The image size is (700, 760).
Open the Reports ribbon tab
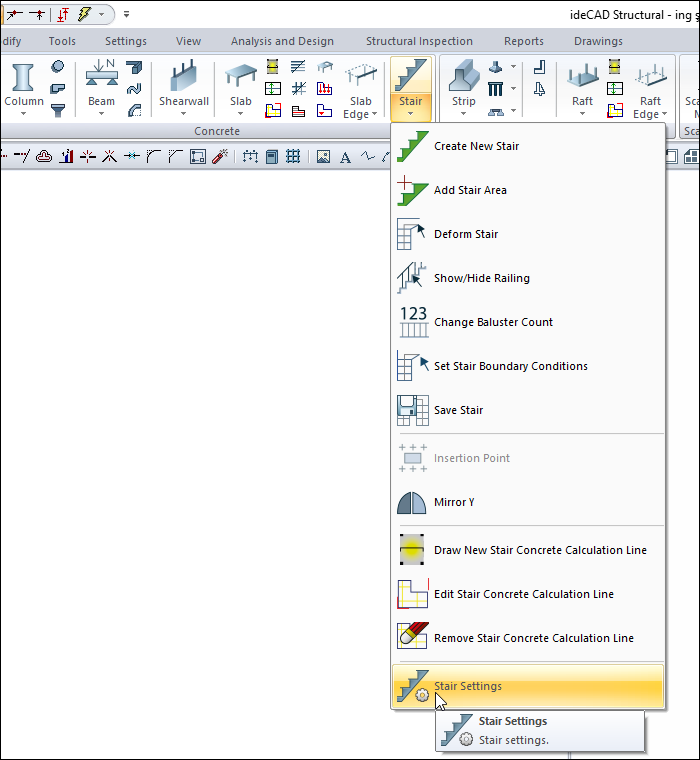pyautogui.click(x=524, y=41)
